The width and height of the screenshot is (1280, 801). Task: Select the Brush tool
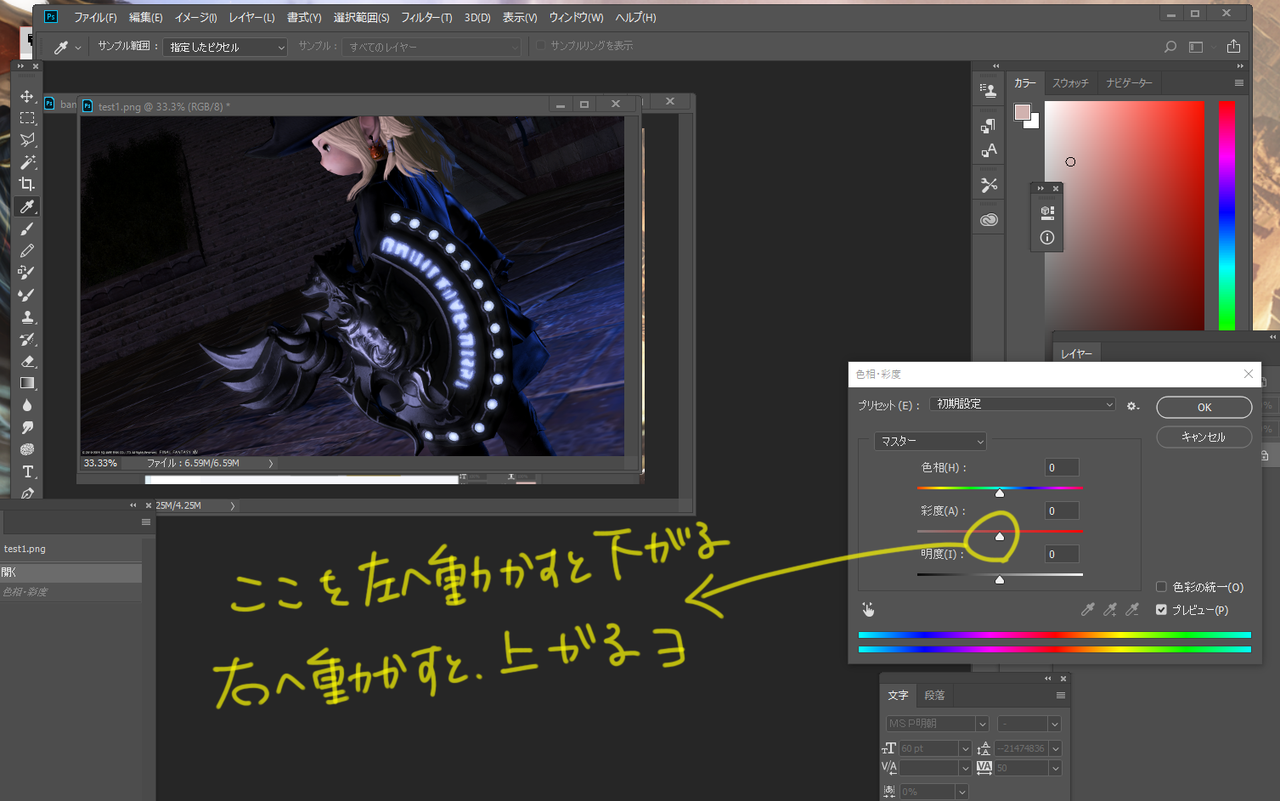tap(27, 228)
